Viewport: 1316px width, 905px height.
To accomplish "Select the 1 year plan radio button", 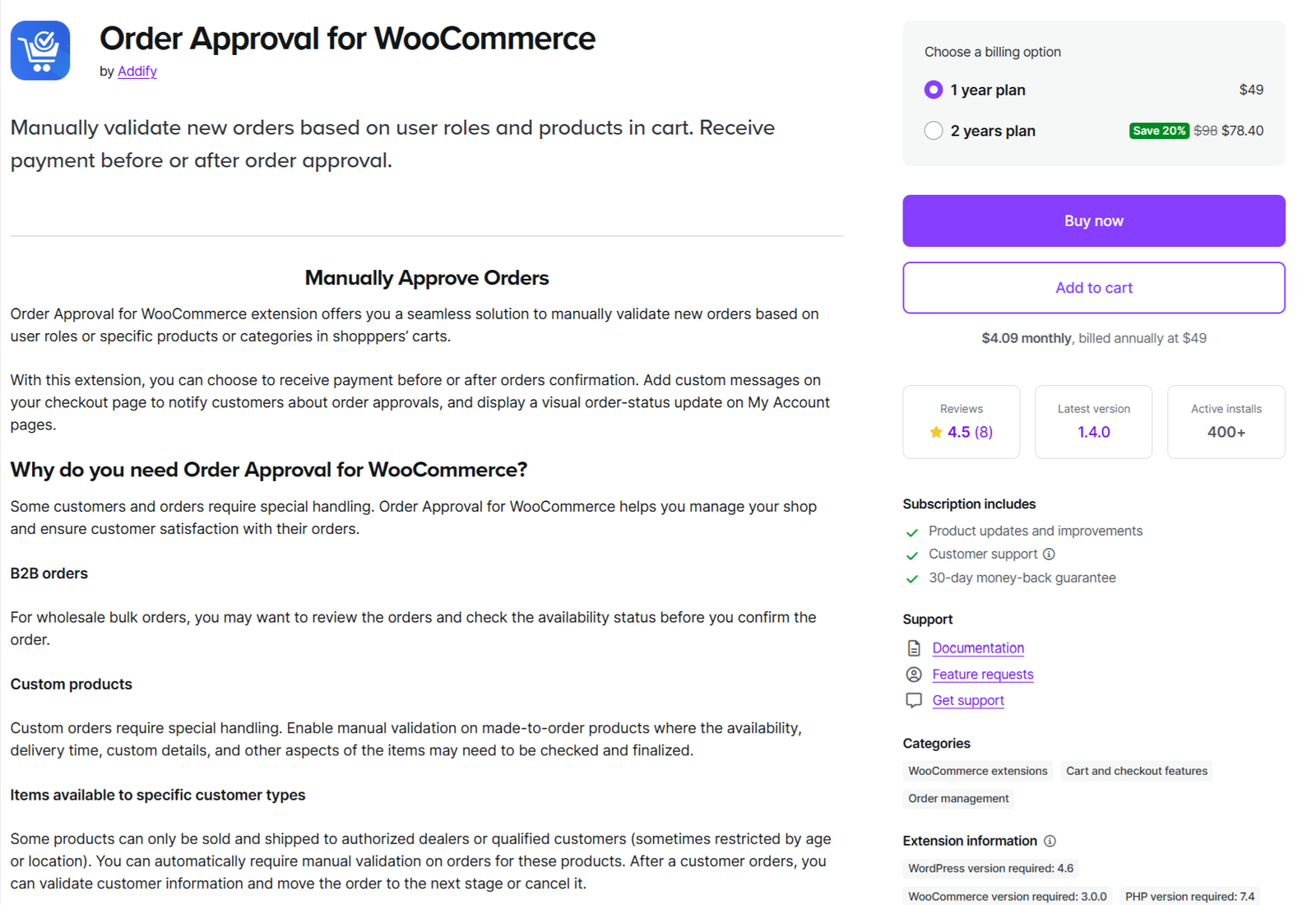I will (934, 90).
